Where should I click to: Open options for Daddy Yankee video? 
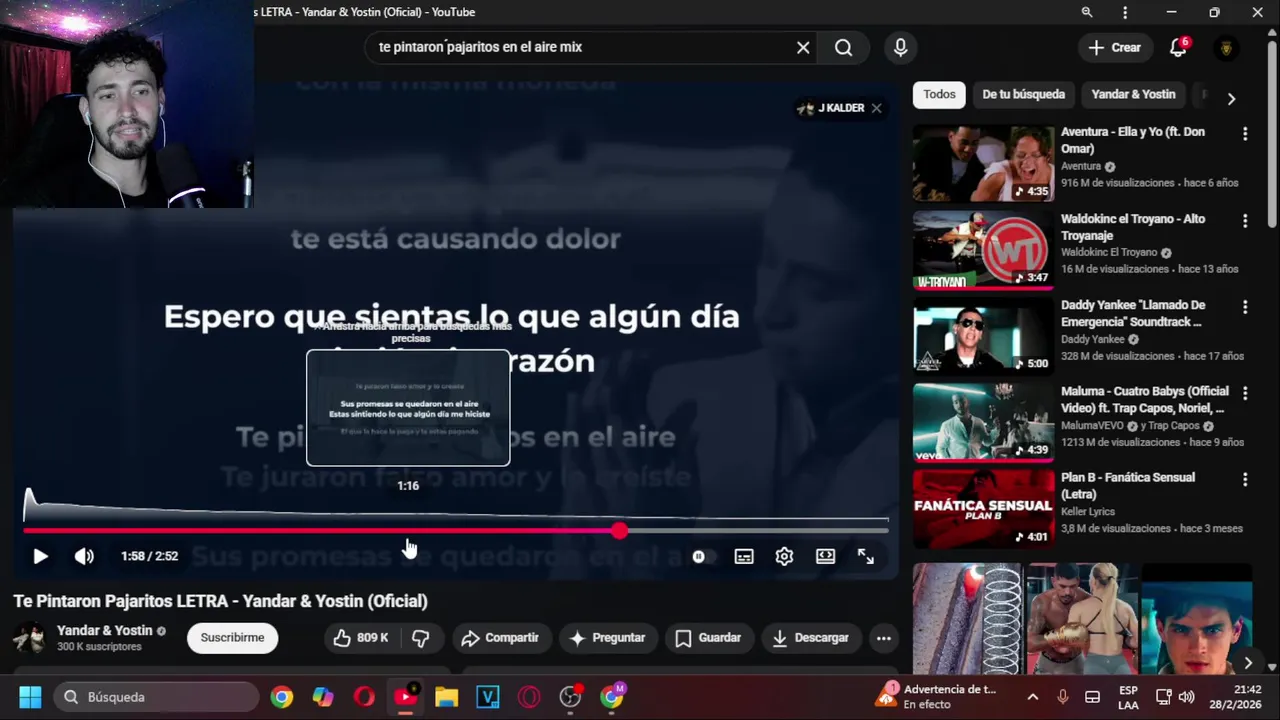click(x=1245, y=306)
